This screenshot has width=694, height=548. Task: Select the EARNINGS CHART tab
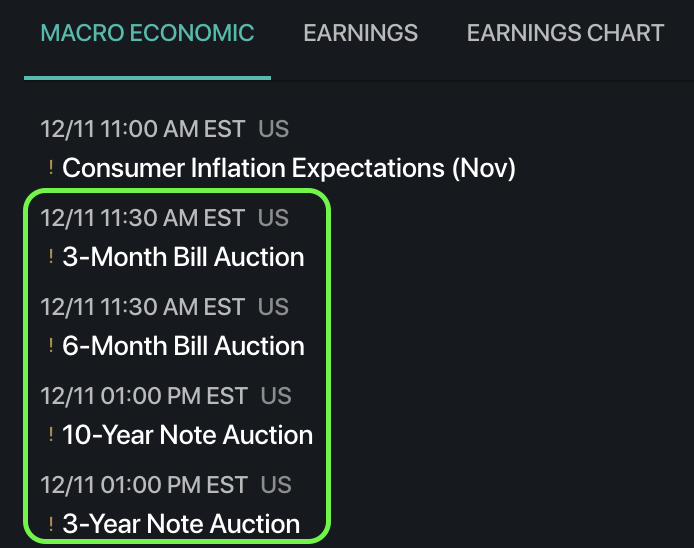565,33
